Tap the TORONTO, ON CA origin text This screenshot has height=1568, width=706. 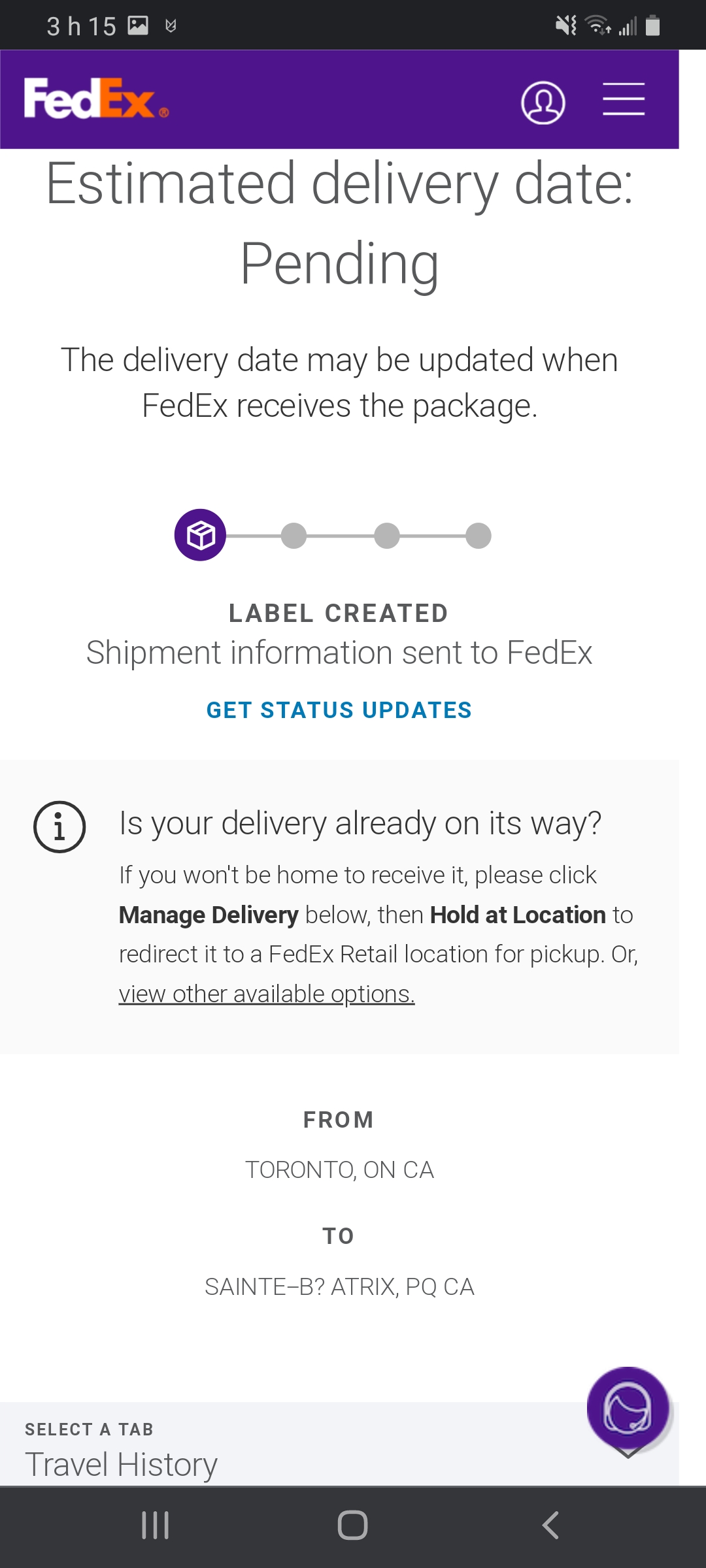[339, 1169]
